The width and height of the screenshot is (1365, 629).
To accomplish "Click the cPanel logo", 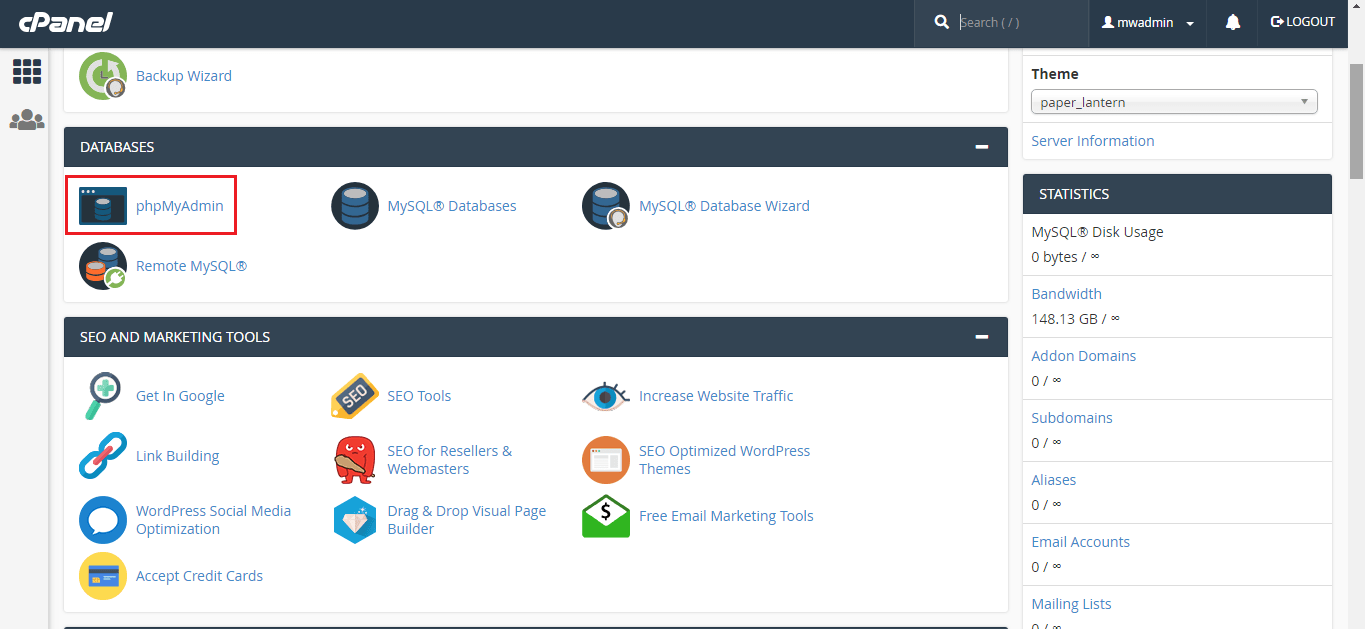I will click(65, 22).
